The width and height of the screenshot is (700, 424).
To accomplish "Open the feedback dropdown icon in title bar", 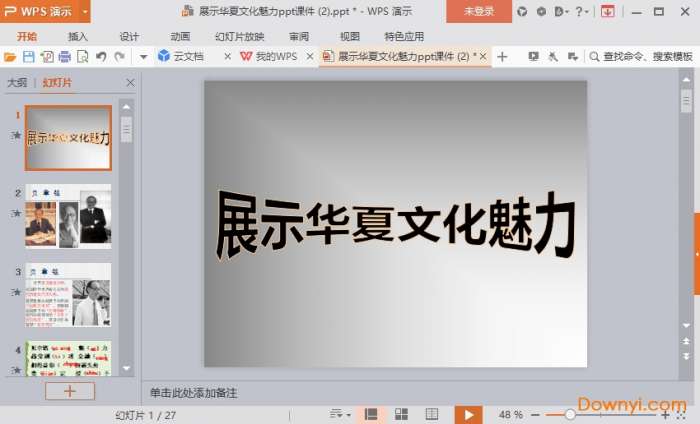I will (561, 12).
